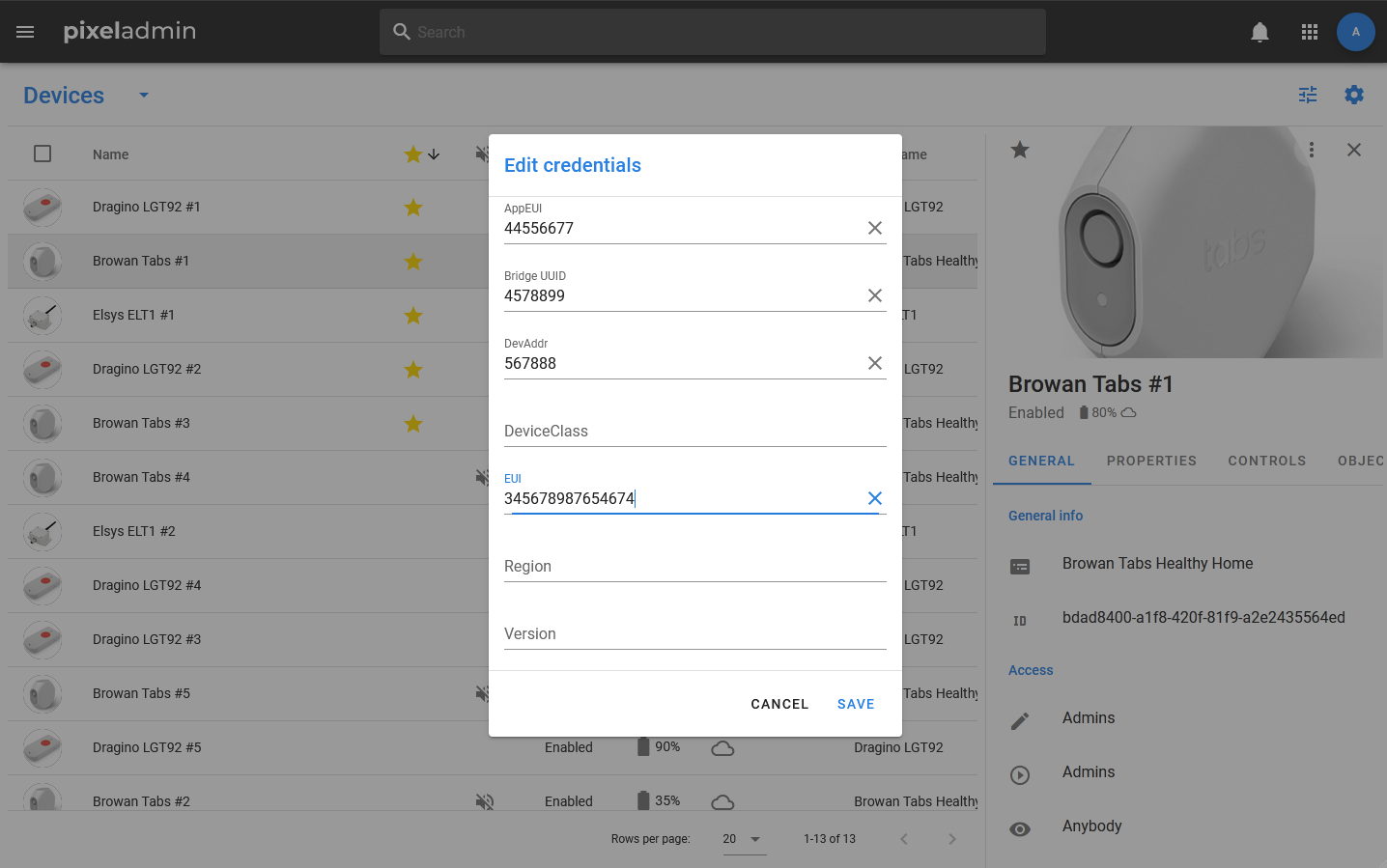Toggle favorite star in the device details panel
Image resolution: width=1387 pixels, height=868 pixels.
1020,150
